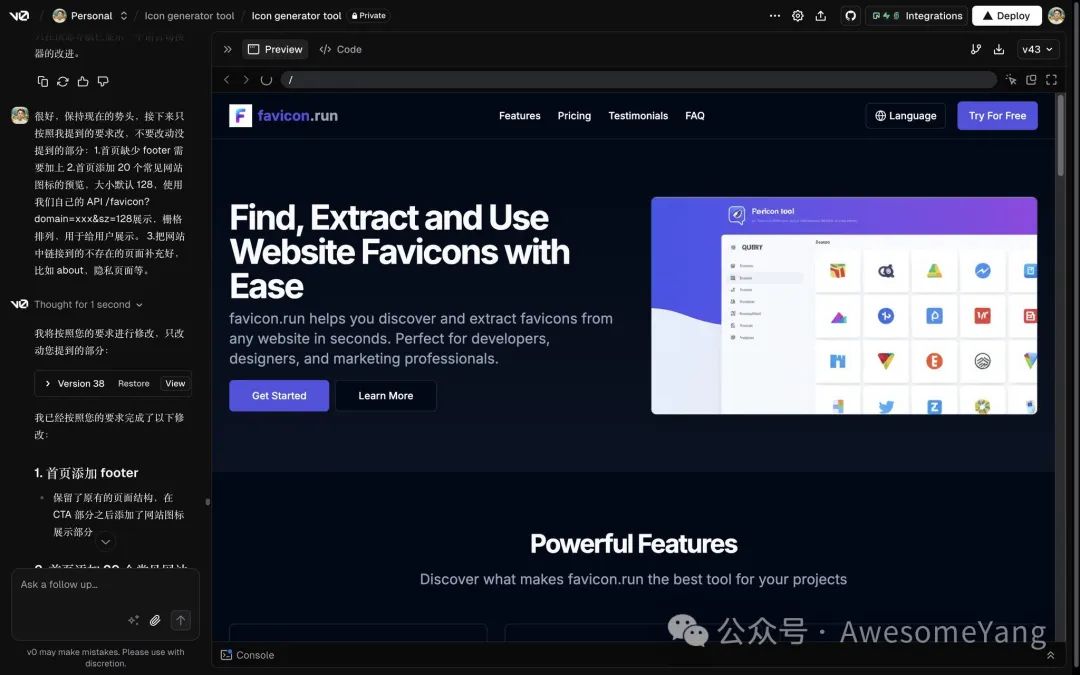Image resolution: width=1080 pixels, height=675 pixels.
Task: Open the Testimonials nav link
Action: coord(638,116)
